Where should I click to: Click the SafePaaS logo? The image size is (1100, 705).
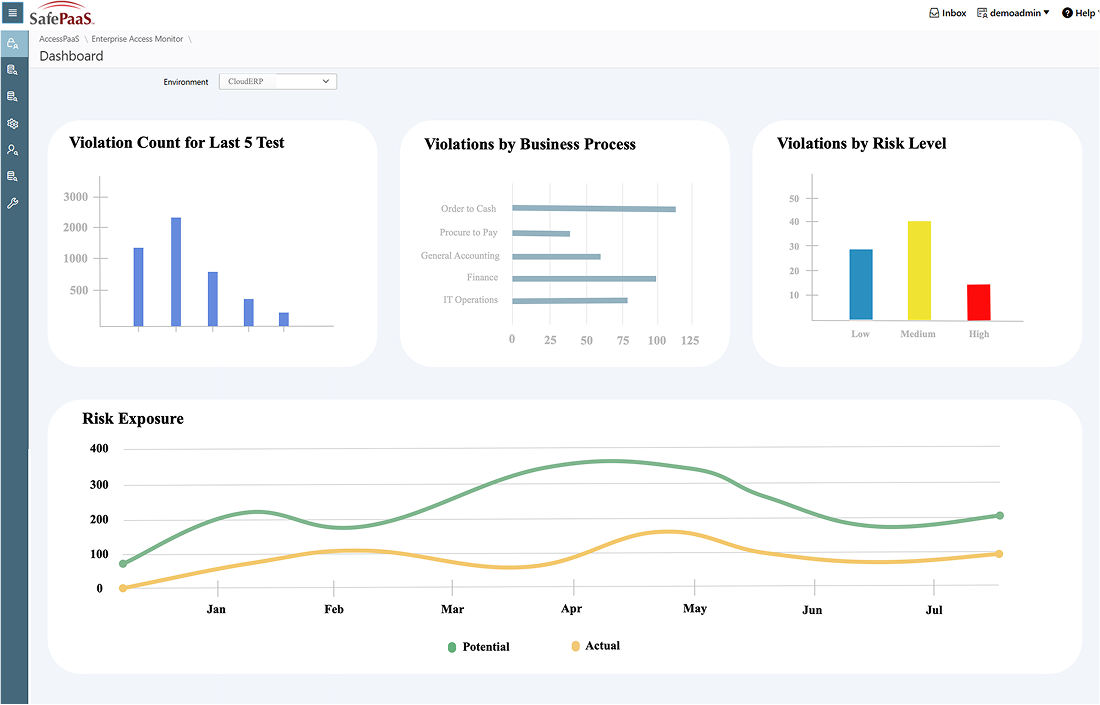[x=63, y=14]
